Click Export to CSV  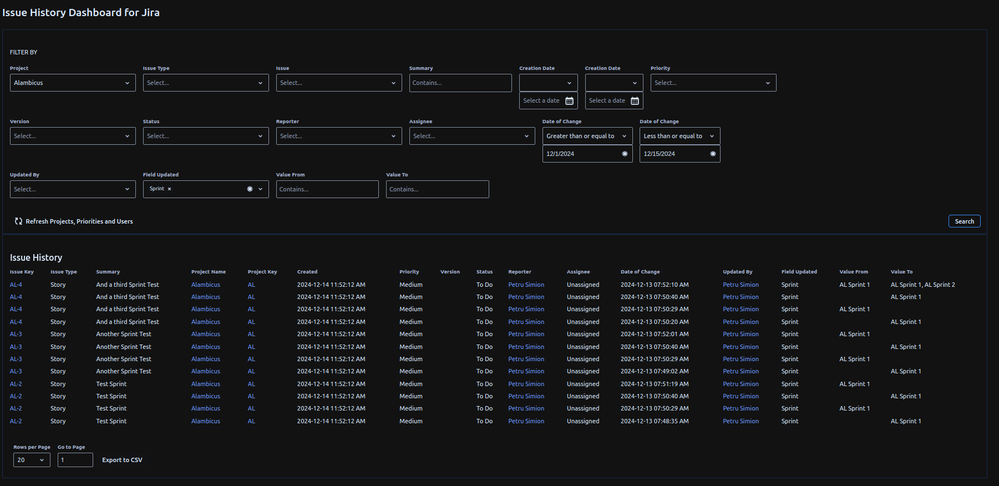tap(122, 460)
